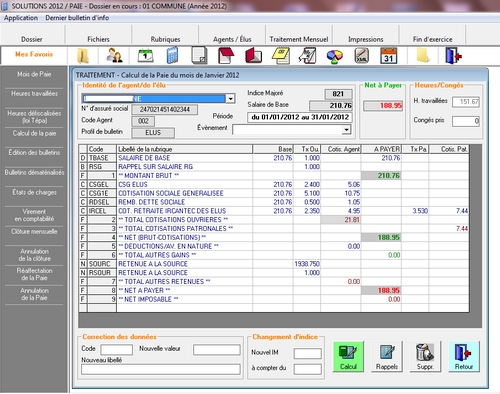This screenshot has height=394, width=500.
Task: Select the RAPPEL SUR SALAIRE RG row
Action: [274, 167]
